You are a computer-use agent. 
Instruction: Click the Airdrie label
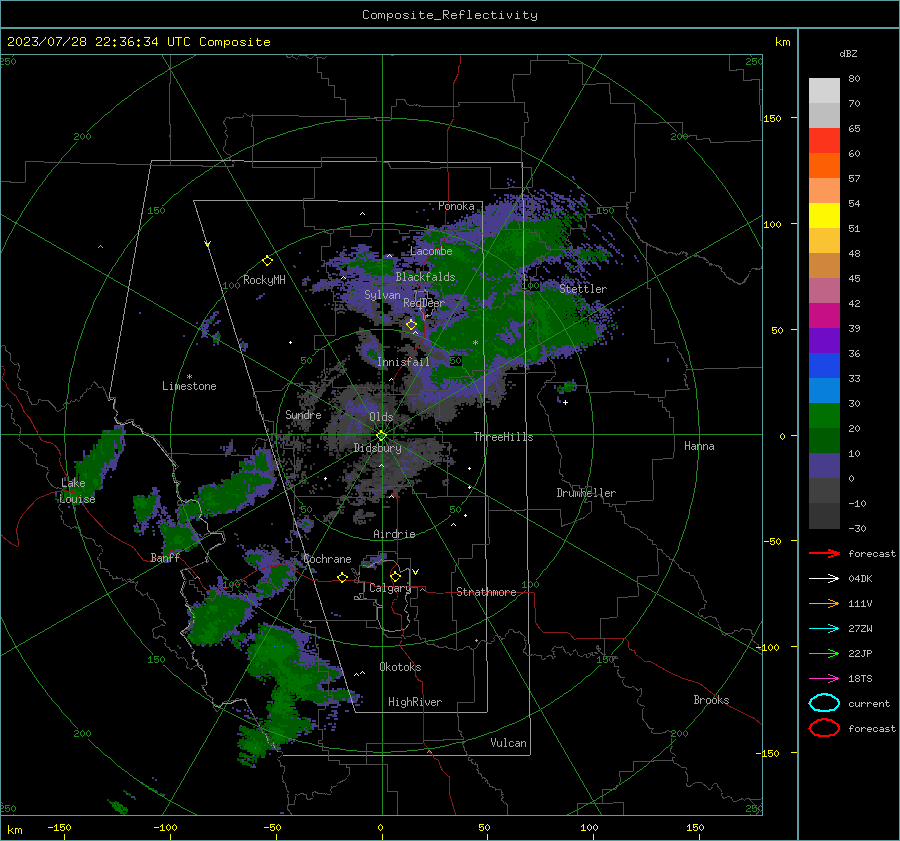[394, 534]
